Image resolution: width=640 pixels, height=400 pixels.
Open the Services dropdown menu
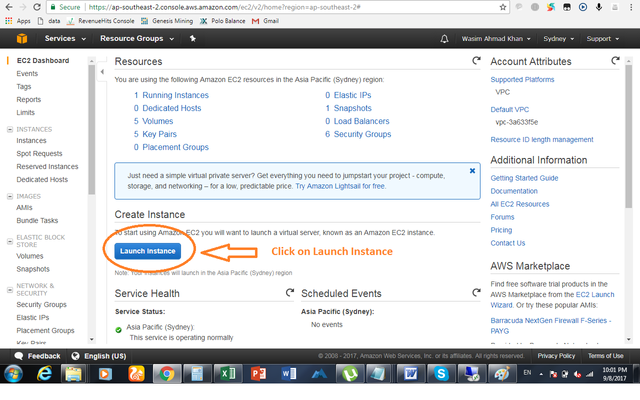65,38
